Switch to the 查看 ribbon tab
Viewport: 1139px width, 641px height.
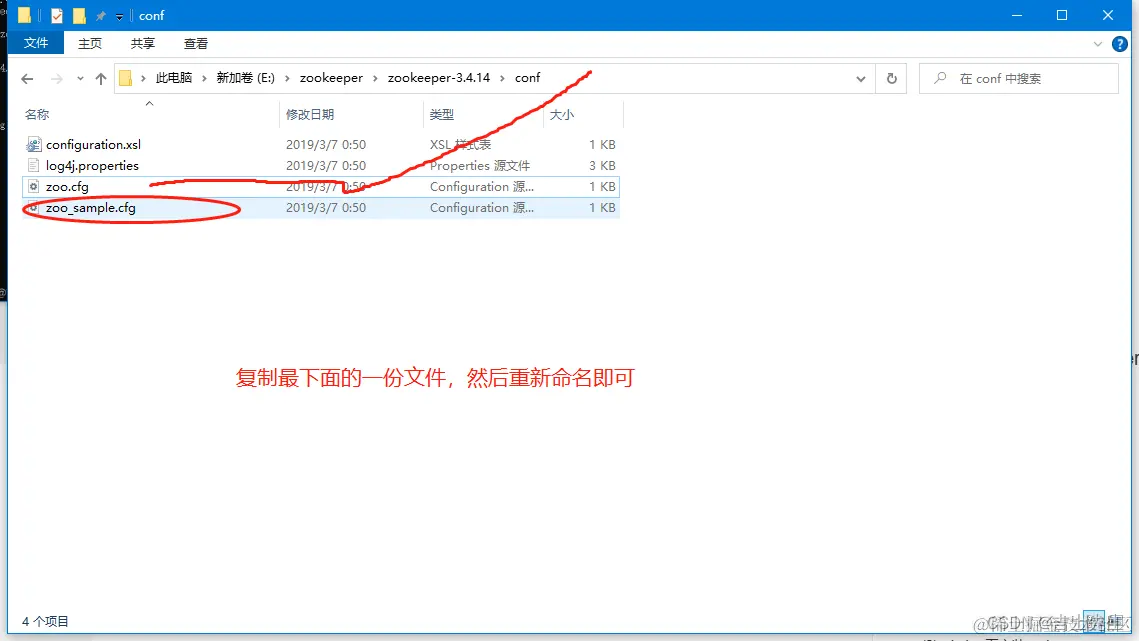pos(195,44)
